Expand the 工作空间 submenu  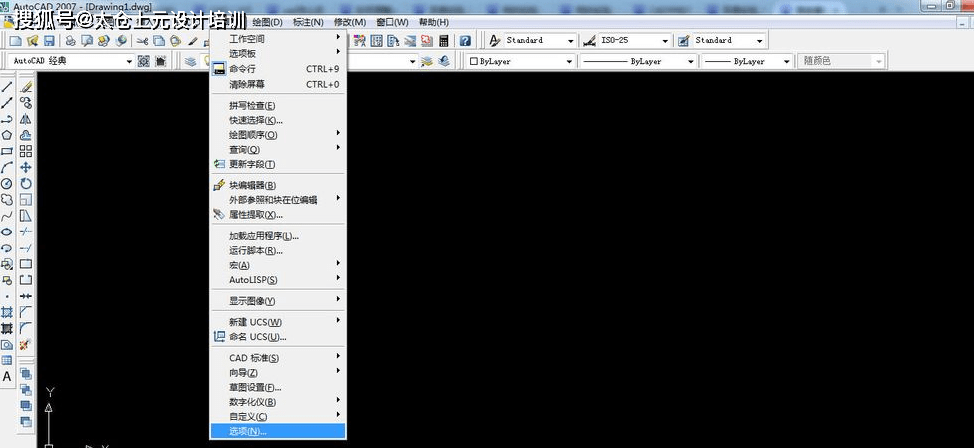point(278,39)
